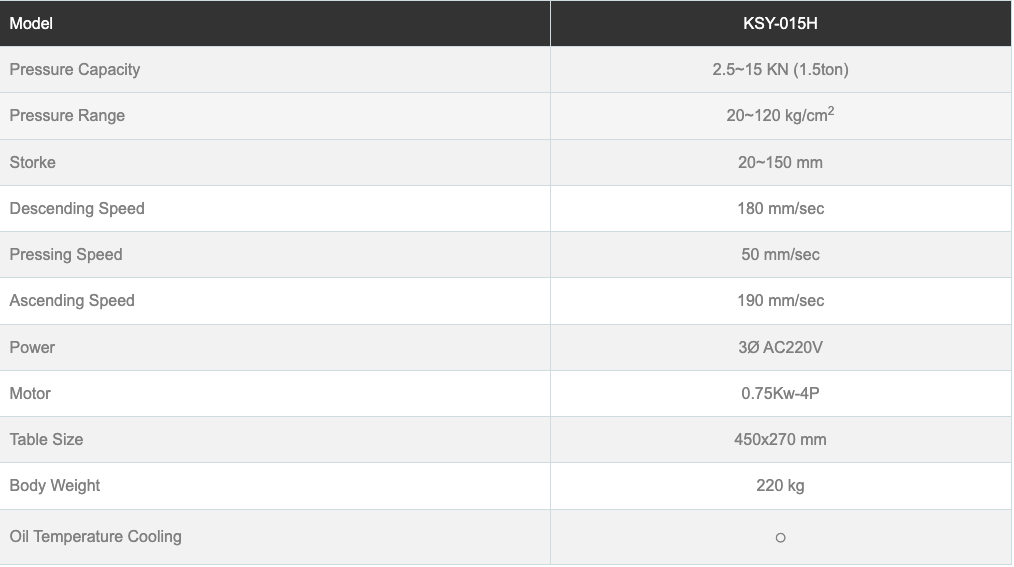This screenshot has width=1014, height=567.
Task: Click the 450x270 mm table size value
Action: (x=780, y=439)
